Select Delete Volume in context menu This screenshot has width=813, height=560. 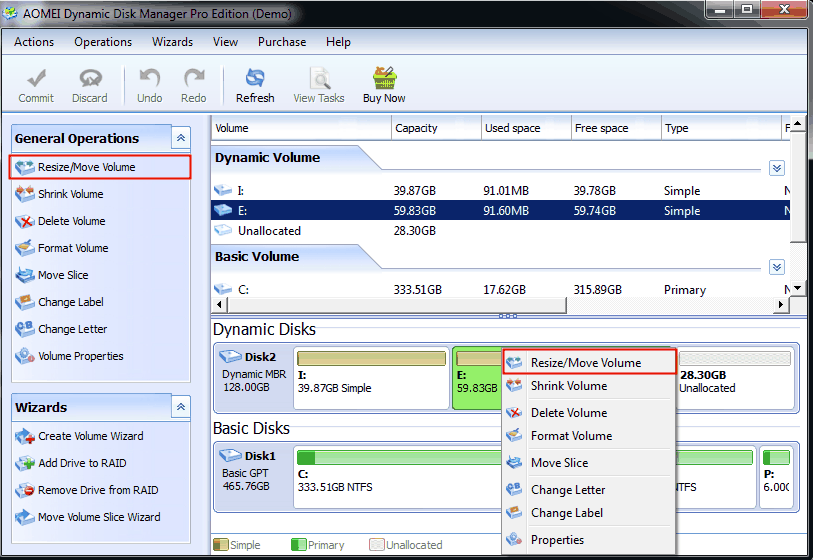(x=590, y=413)
